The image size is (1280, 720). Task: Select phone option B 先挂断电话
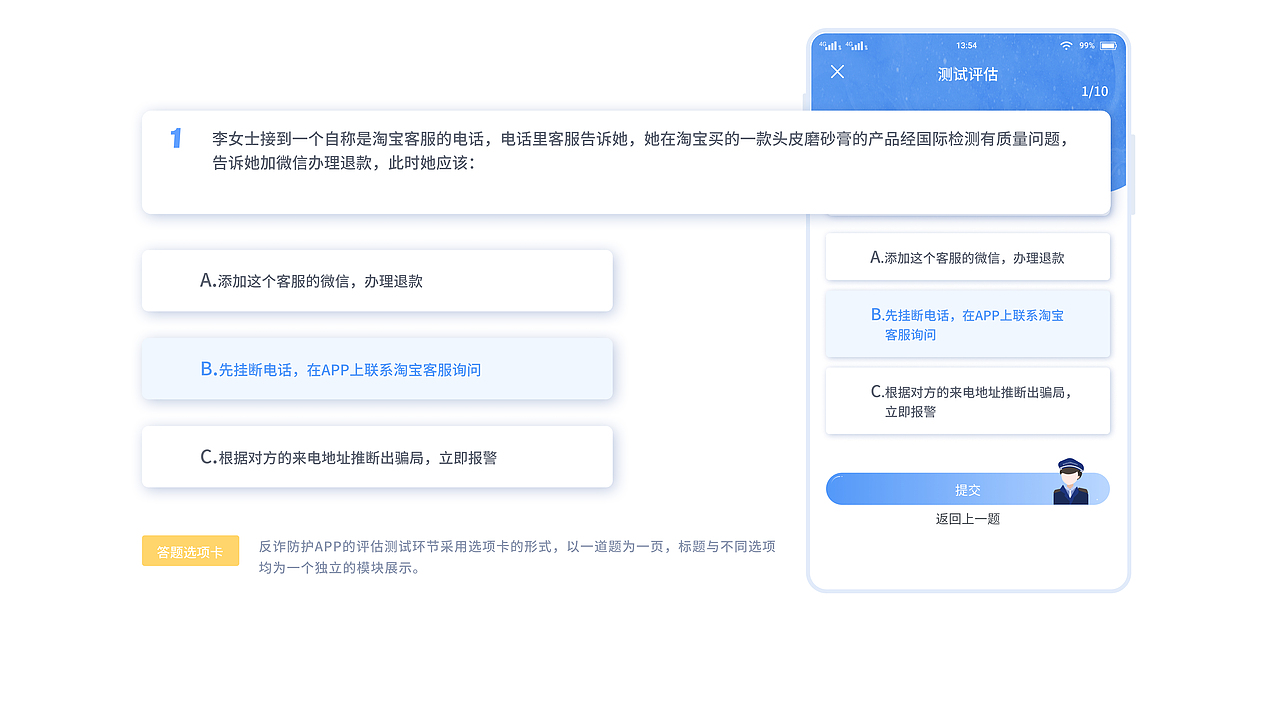coord(968,324)
